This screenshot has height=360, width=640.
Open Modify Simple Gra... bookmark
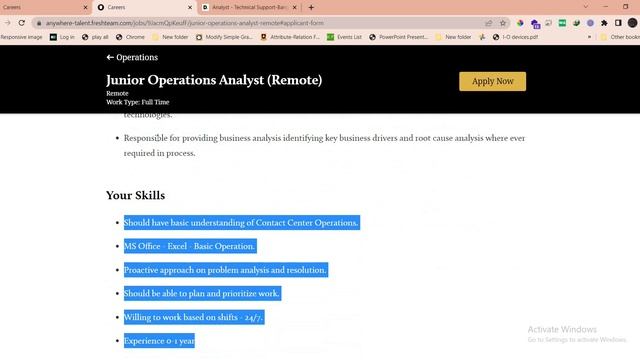pos(224,37)
